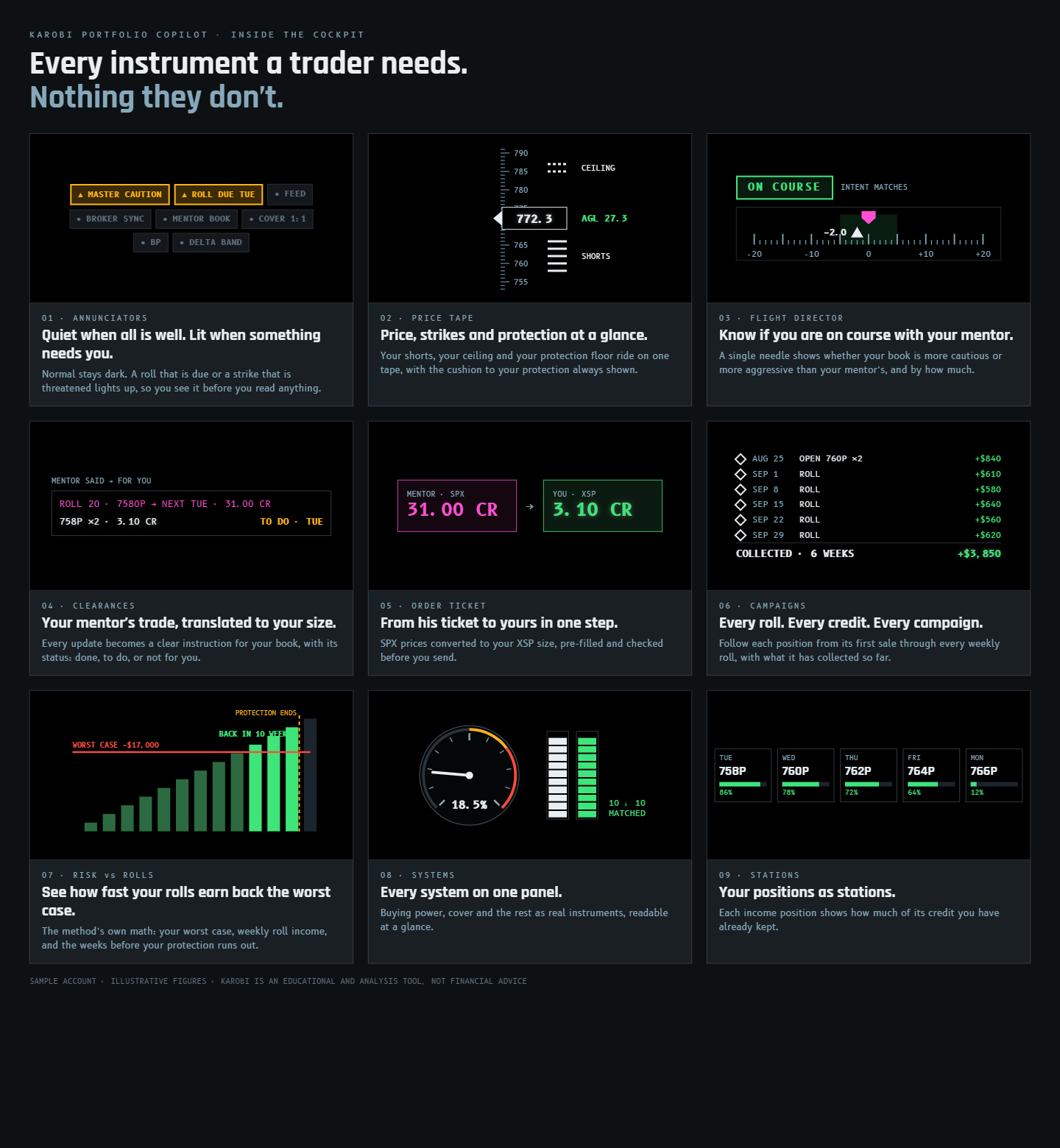Image resolution: width=1060 pixels, height=1148 pixels.
Task: Click the white triangle needle at -2.0
Action: pyautogui.click(x=857, y=233)
